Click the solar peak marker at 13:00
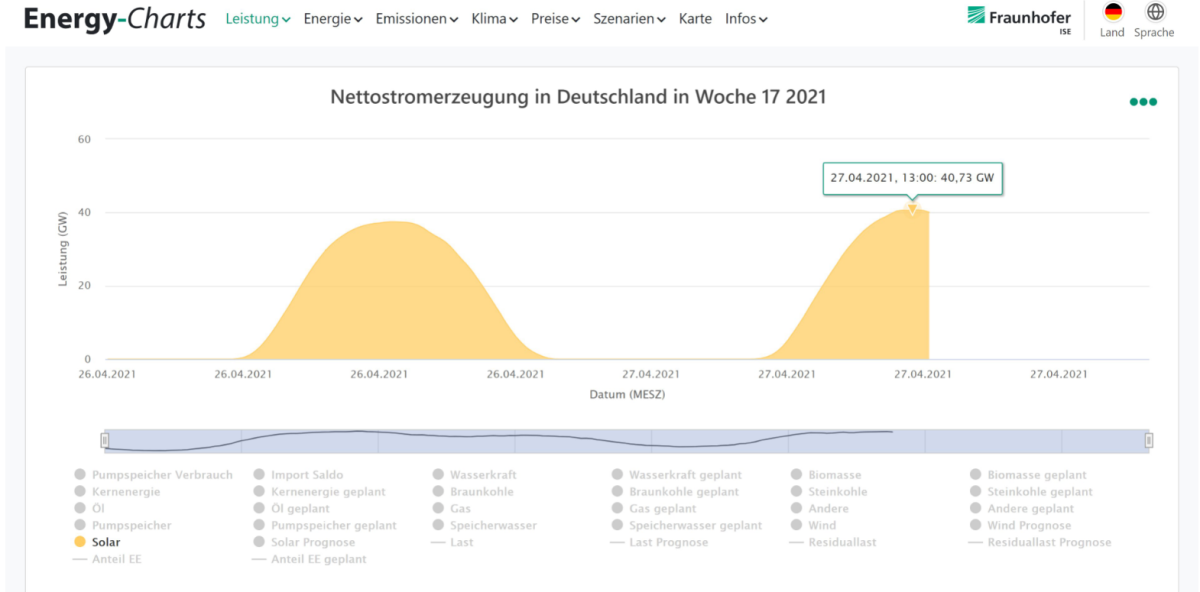The height and width of the screenshot is (592, 1200). coord(912,209)
